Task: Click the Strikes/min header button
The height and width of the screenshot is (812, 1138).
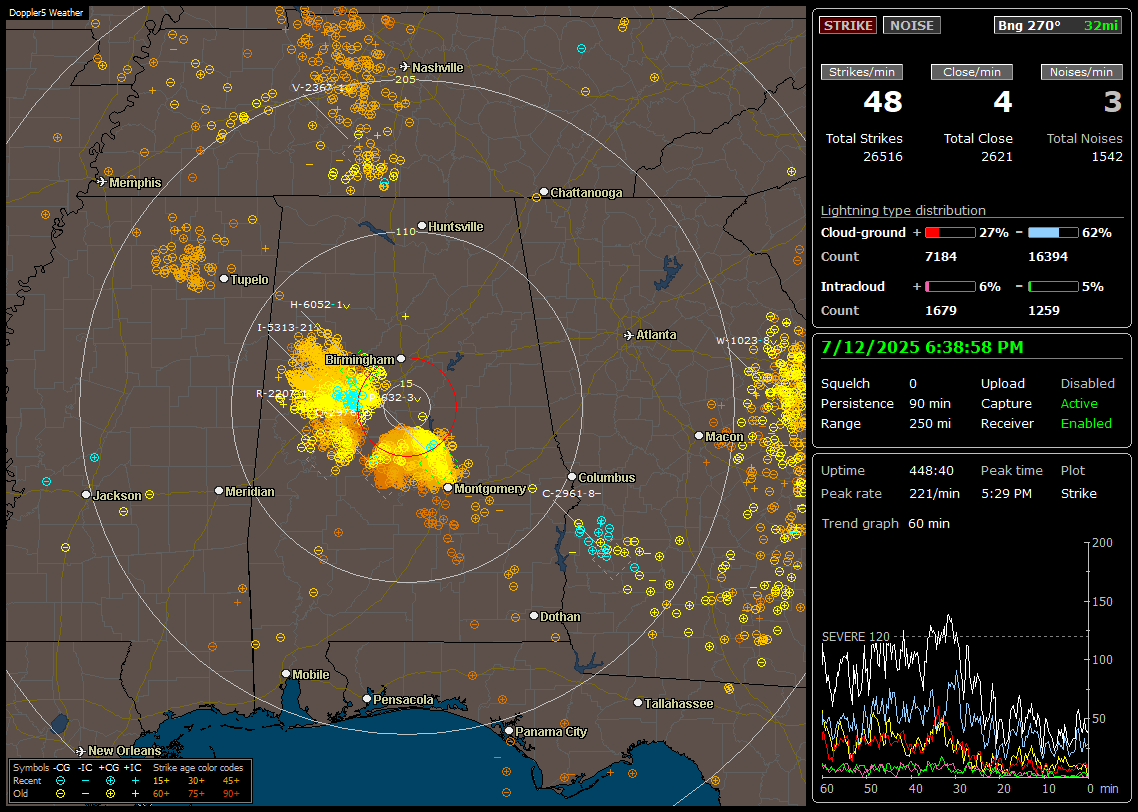Action: (861, 72)
